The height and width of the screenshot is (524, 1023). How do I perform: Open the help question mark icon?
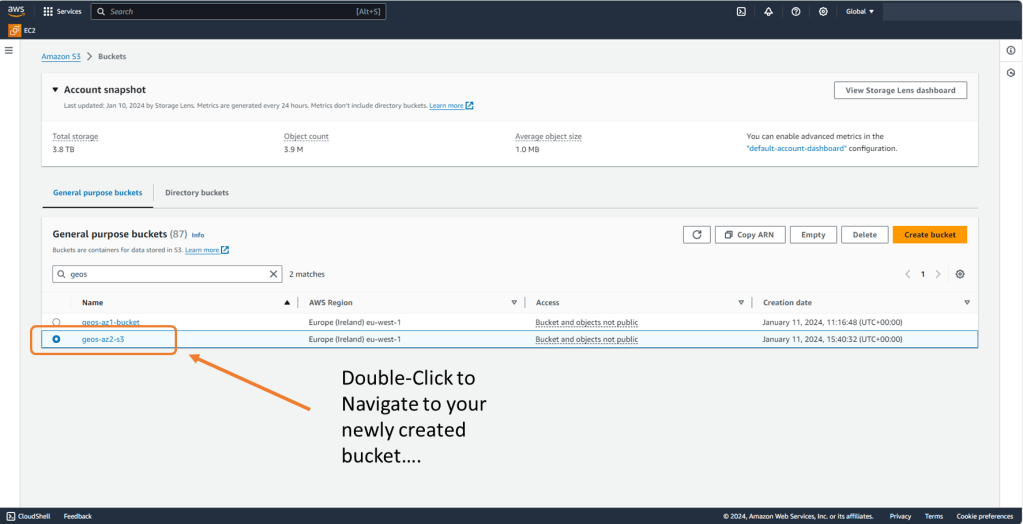pos(795,12)
